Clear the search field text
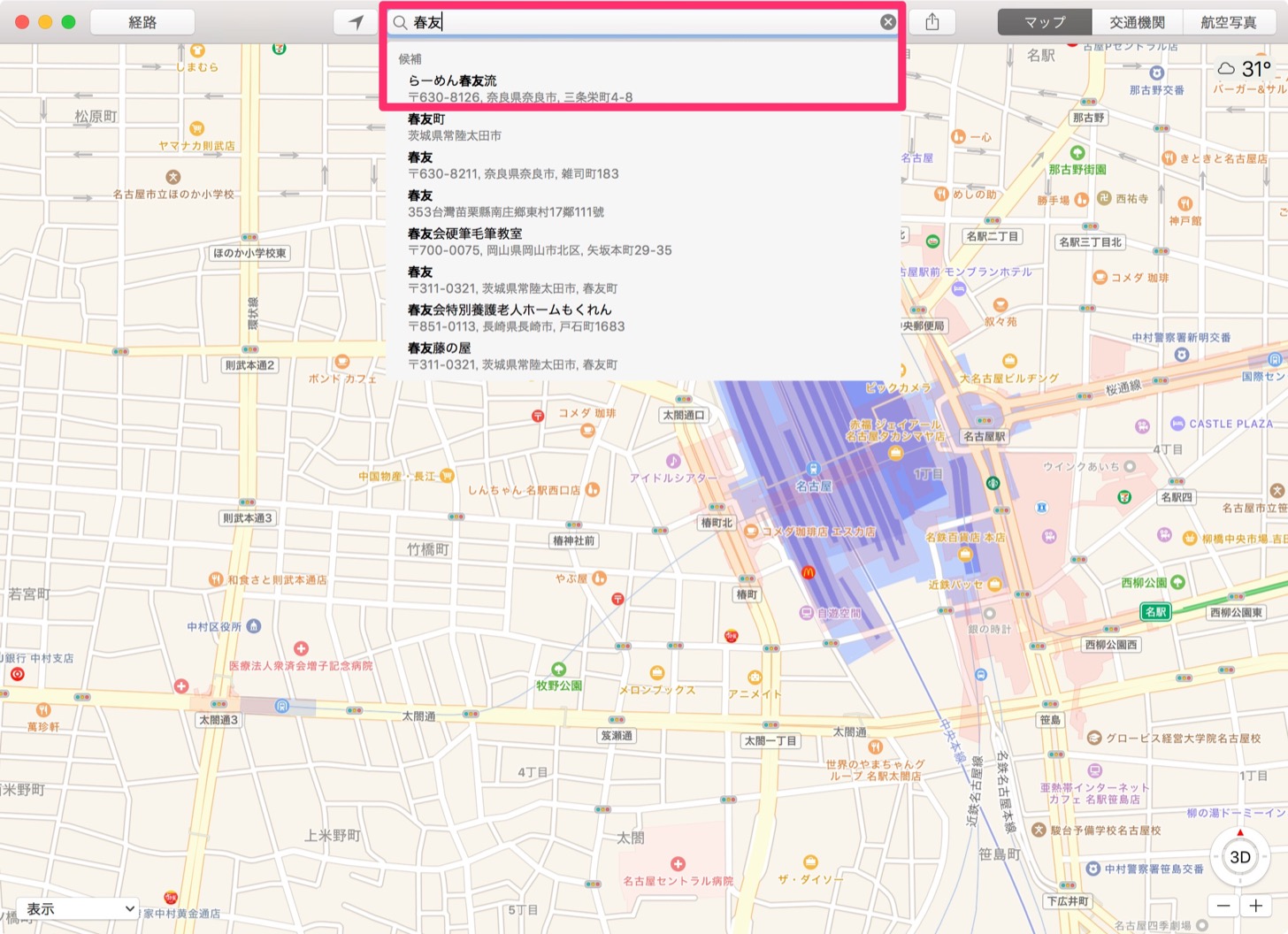1288x934 pixels. (x=888, y=22)
